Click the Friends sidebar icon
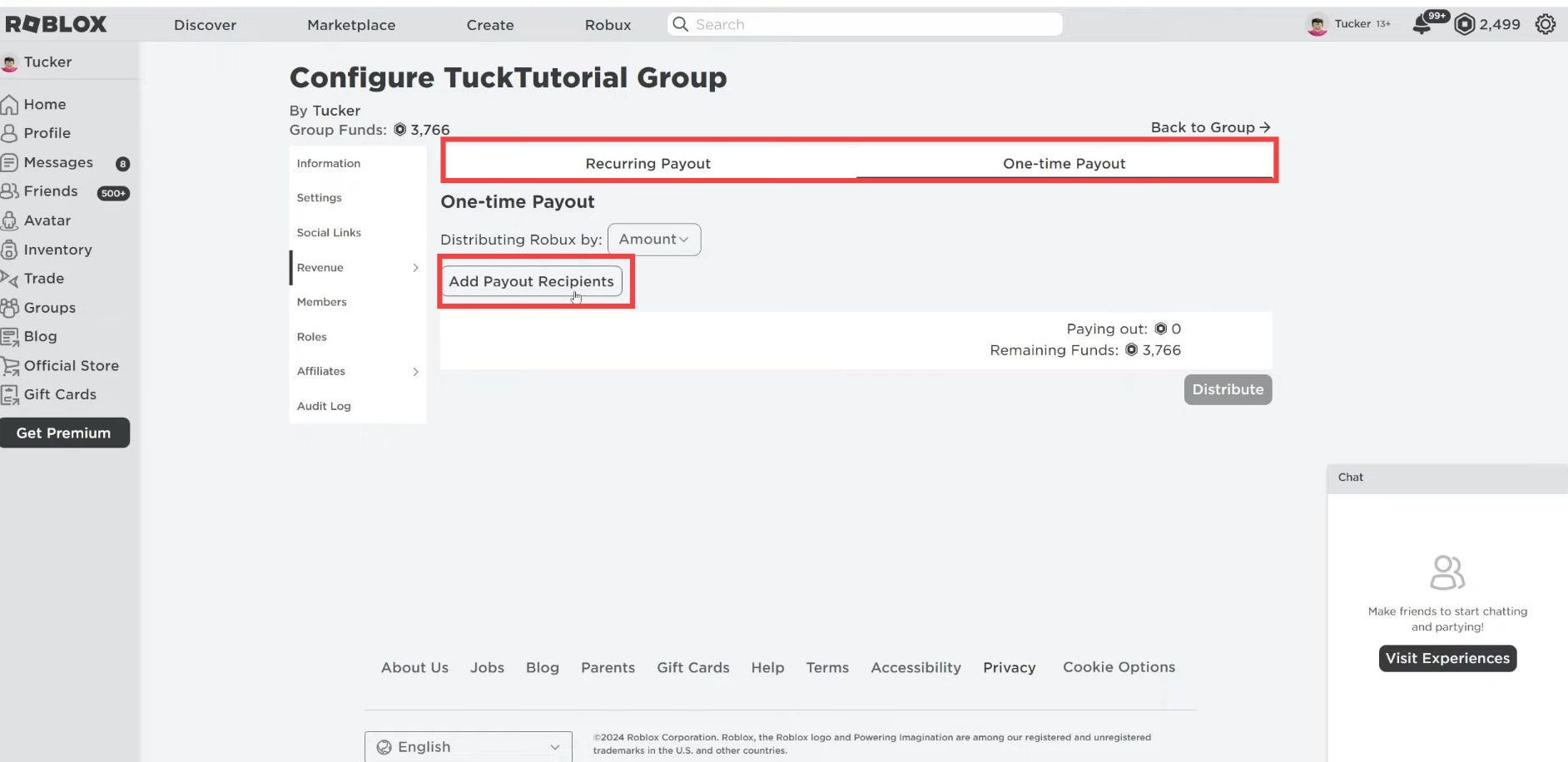This screenshot has width=1568, height=762. point(9,191)
